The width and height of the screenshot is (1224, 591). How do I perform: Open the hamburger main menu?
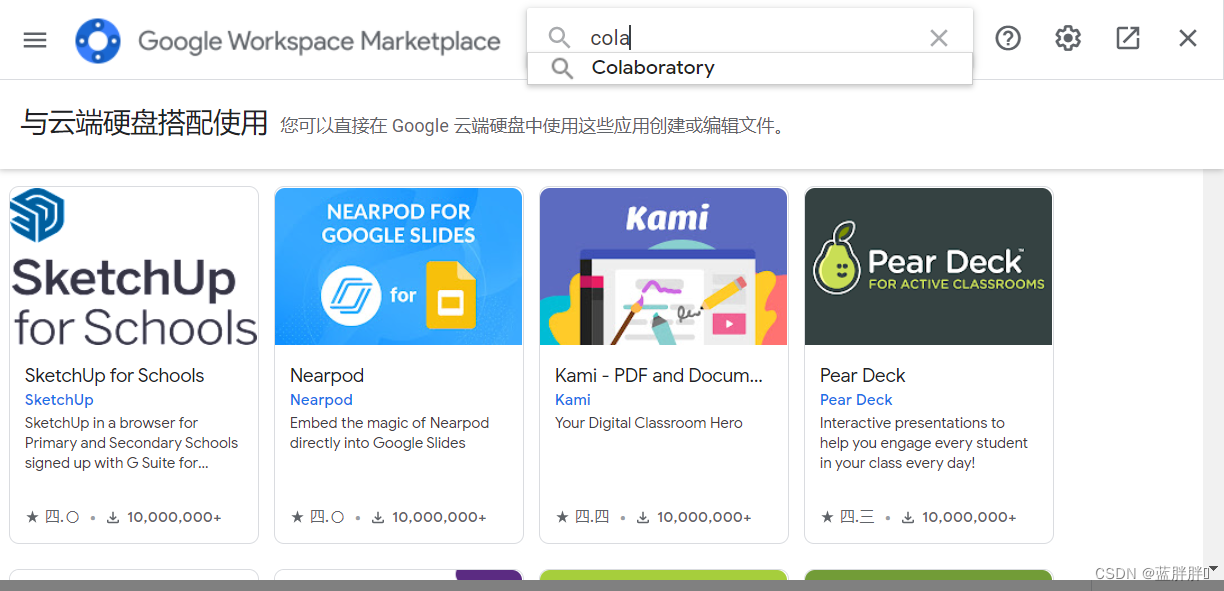coord(35,40)
